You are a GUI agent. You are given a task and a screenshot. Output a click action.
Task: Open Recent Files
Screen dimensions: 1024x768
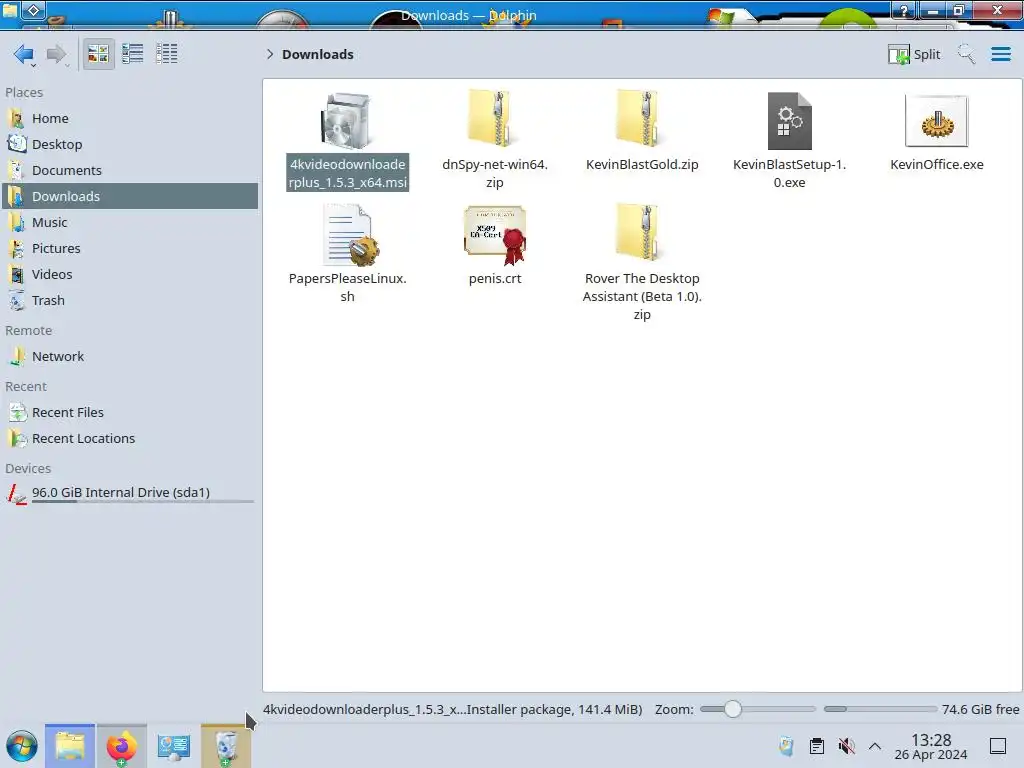click(130, 413)
